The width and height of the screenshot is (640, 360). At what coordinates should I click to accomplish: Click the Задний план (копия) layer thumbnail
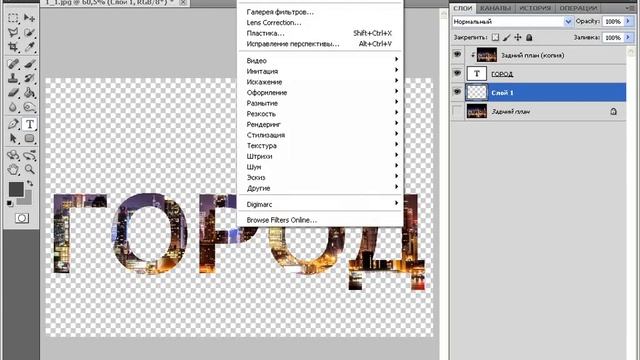click(487, 55)
